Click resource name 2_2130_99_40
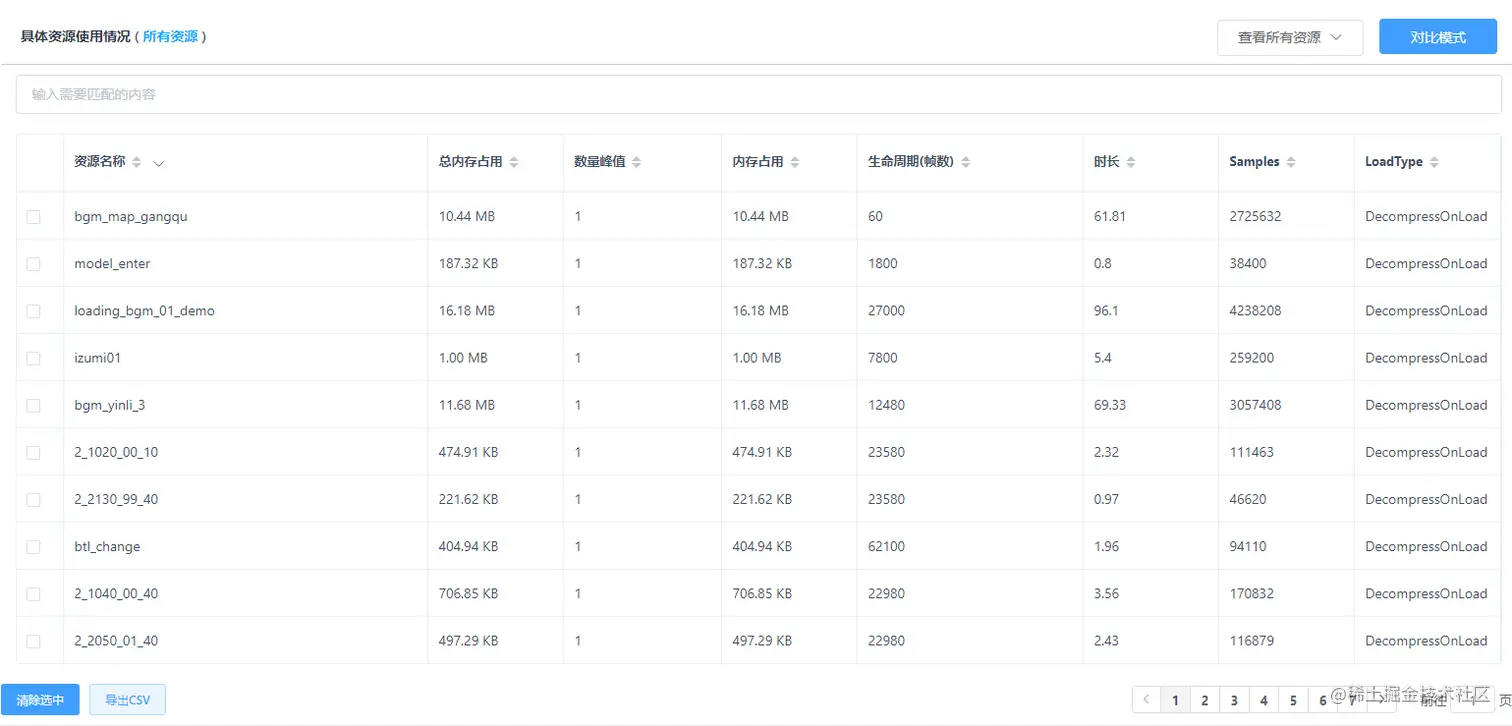Viewport: 1512px width, 726px height. click(116, 499)
